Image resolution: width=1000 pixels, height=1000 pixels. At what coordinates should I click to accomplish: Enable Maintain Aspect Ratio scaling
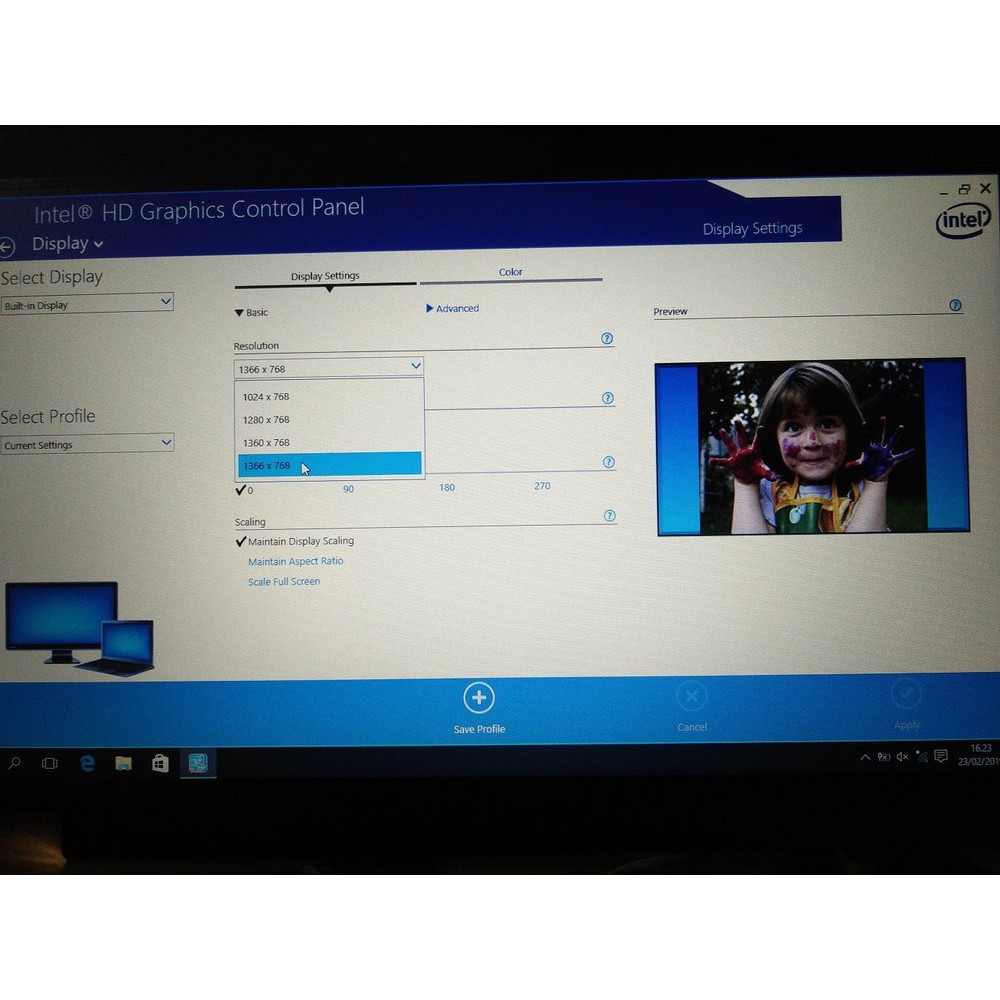[x=295, y=561]
